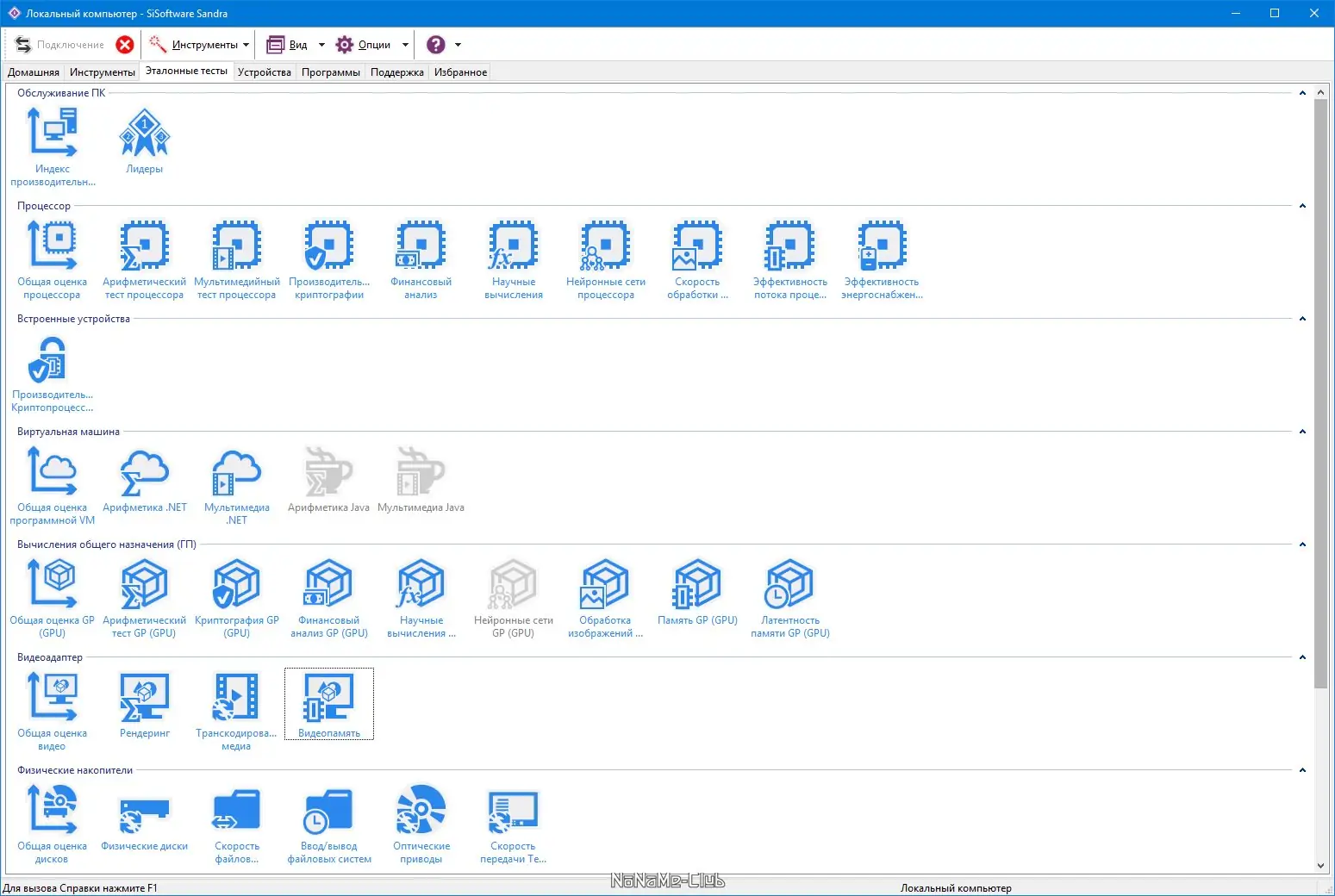Run Арифметический тест GP (GPU)
Screen dimensions: 1335x896
(x=145, y=598)
